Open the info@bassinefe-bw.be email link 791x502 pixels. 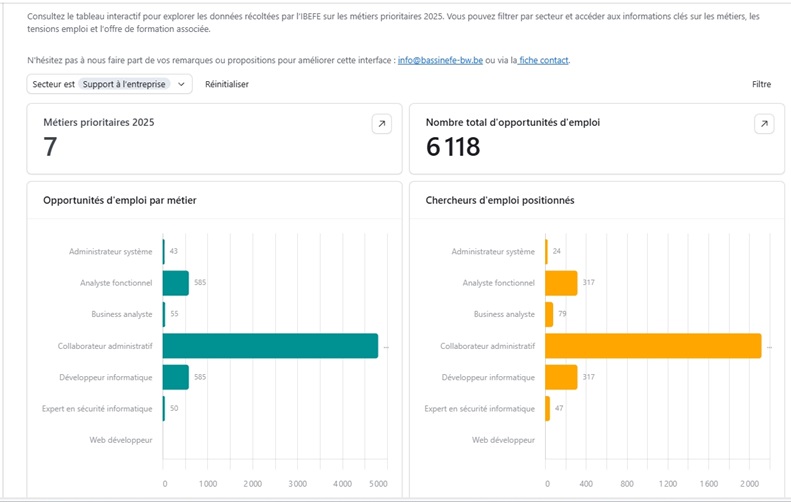[x=440, y=61]
